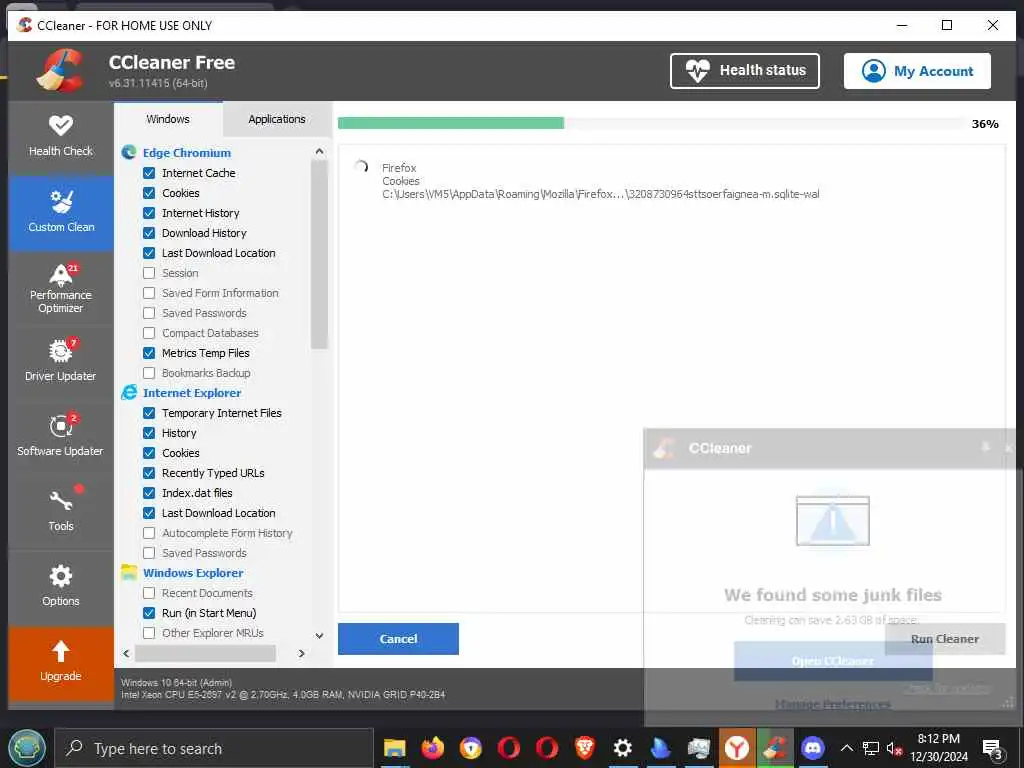The width and height of the screenshot is (1024, 768).
Task: Click horizontal scroll right arrow
Action: pyautogui.click(x=301, y=653)
